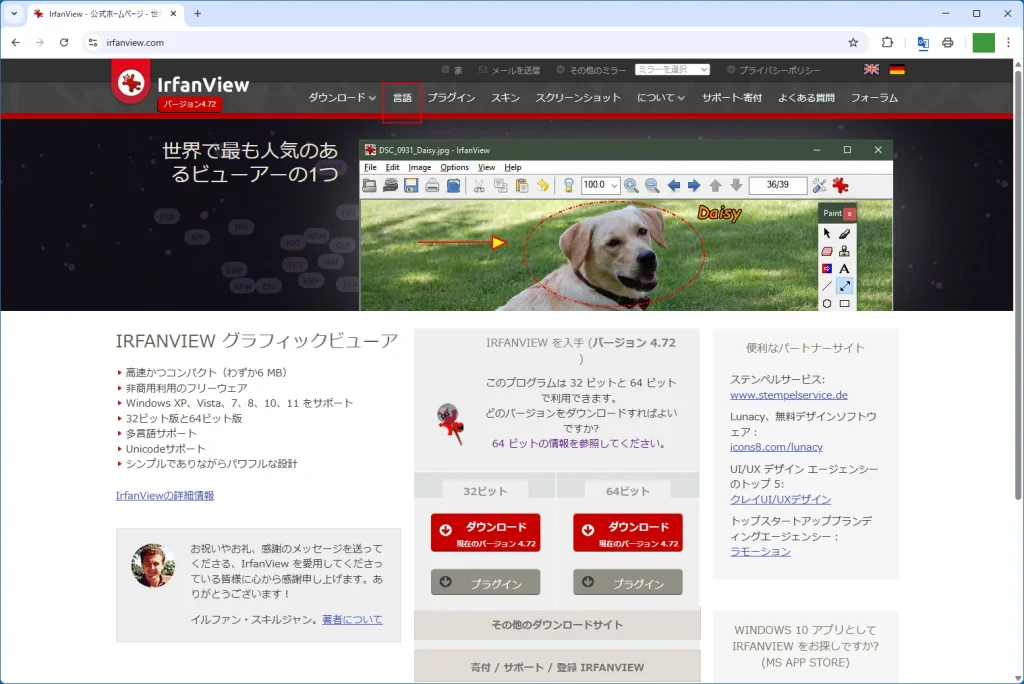Click the Copy toolbar icon in IrfanView
Image resolution: width=1024 pixels, height=684 pixels.
tap(501, 186)
